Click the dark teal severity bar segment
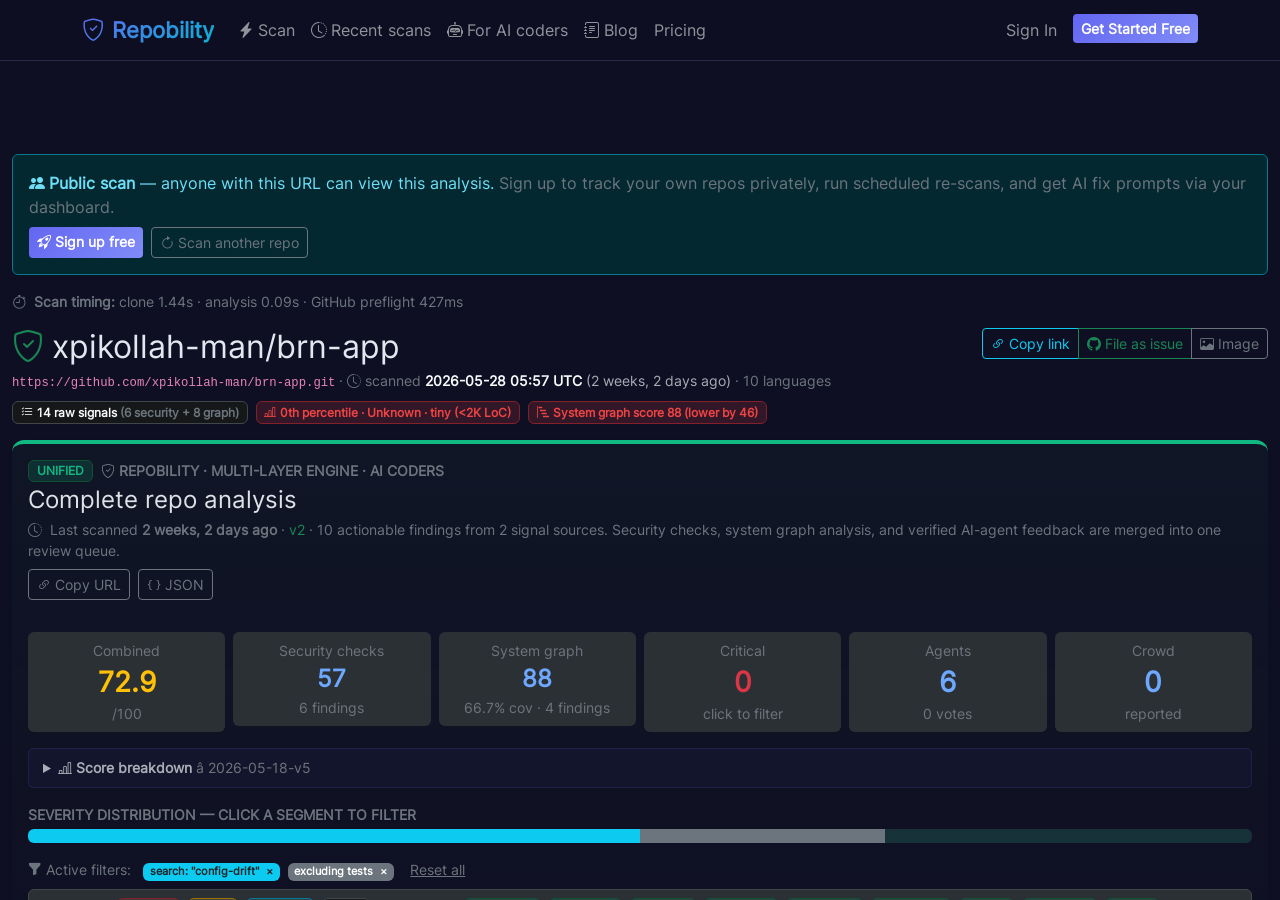 click(x=1068, y=836)
